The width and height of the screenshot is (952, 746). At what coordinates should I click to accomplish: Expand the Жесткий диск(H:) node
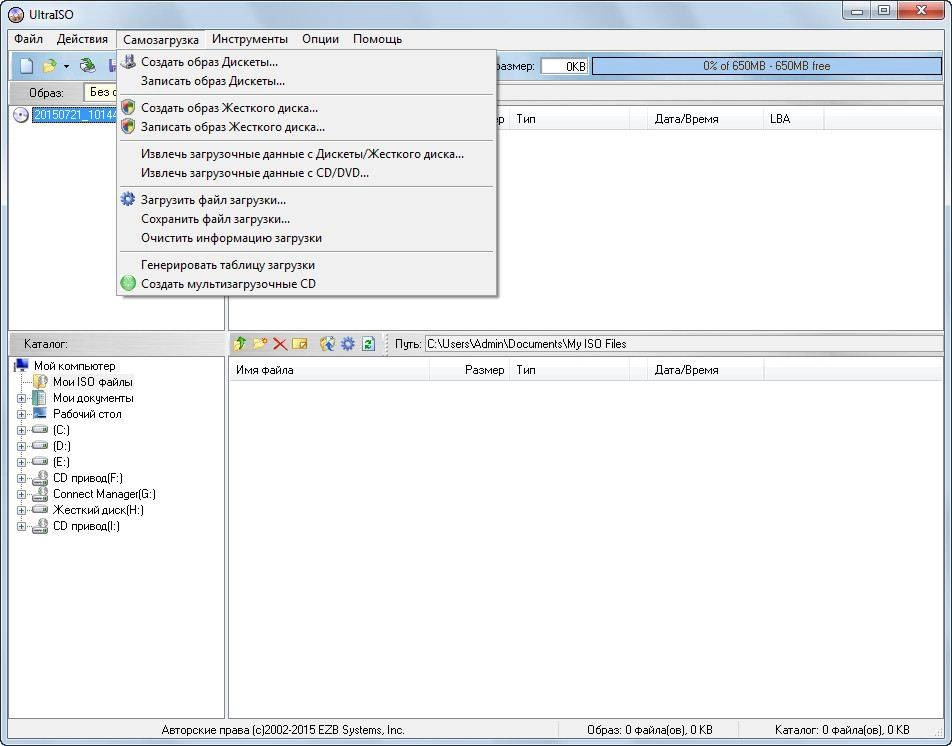tap(21, 510)
